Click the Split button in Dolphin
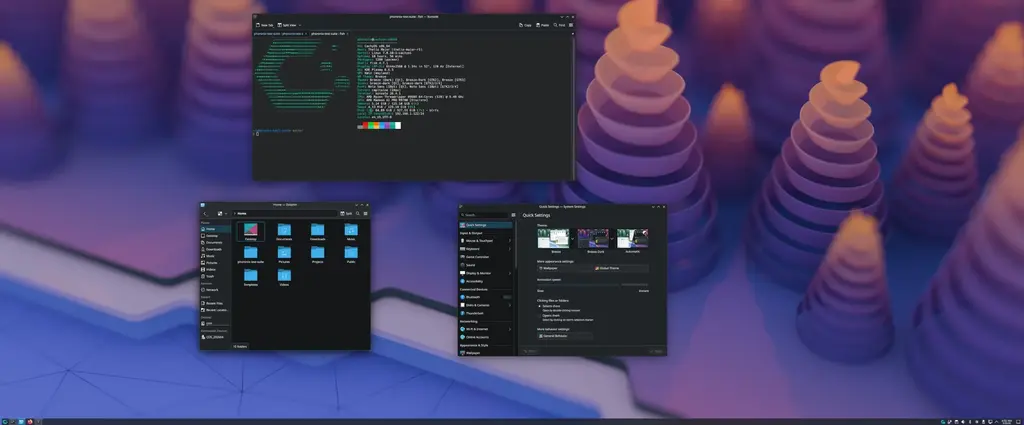Screen dimensions: 1024x425 pos(346,213)
